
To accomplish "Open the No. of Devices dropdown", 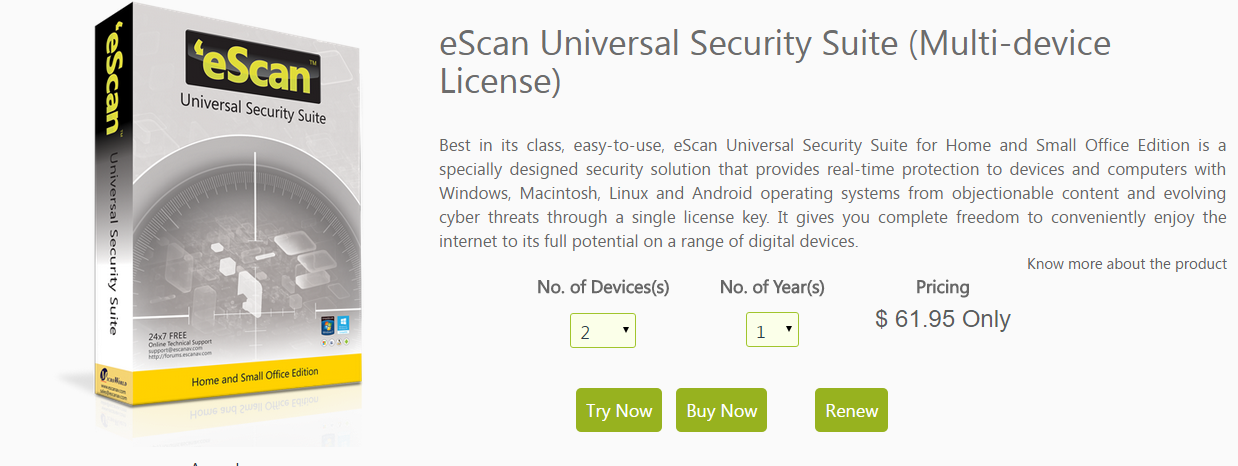I will pos(602,331).
